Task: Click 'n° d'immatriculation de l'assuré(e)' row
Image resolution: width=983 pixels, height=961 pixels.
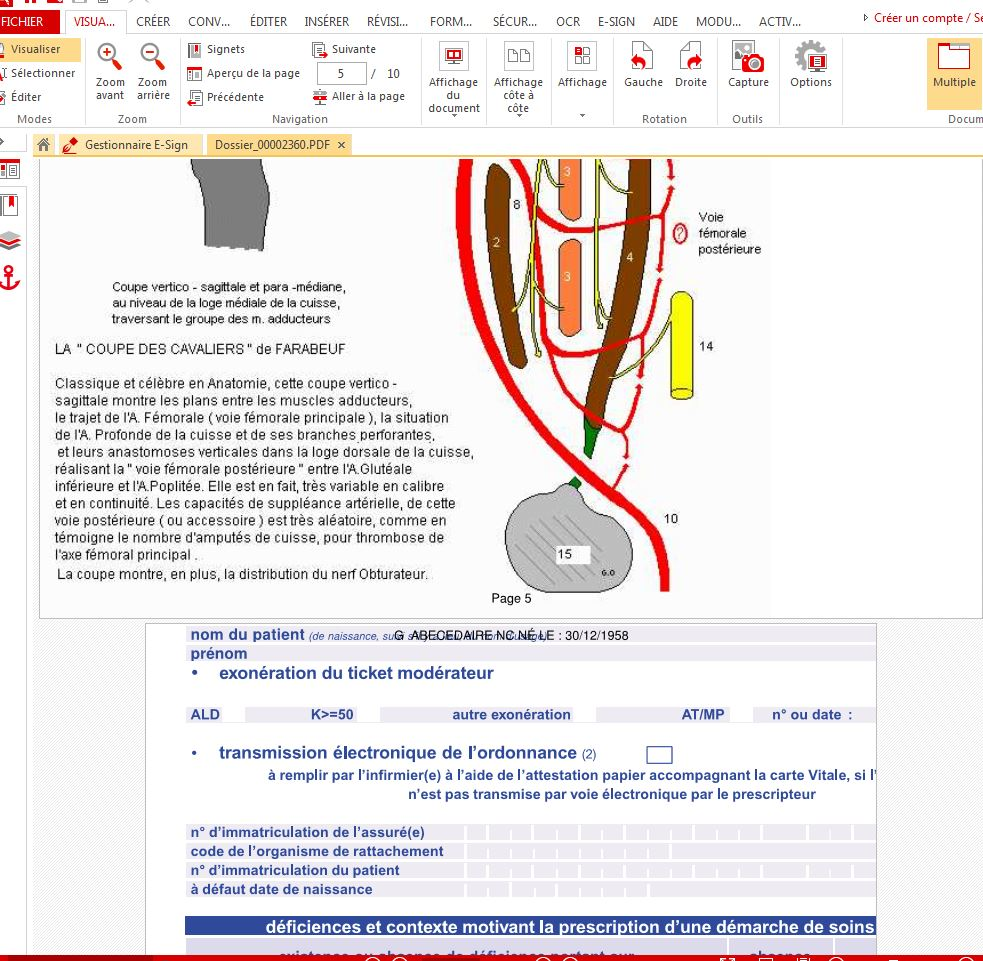Action: point(531,832)
